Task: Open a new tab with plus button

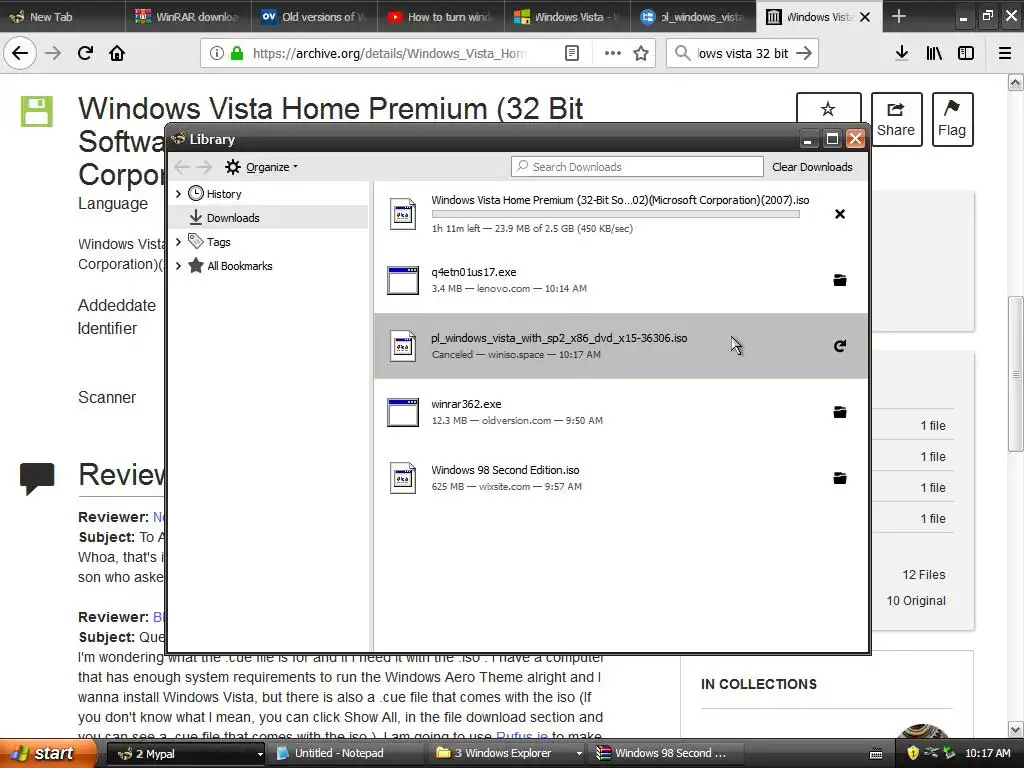Action: [899, 16]
